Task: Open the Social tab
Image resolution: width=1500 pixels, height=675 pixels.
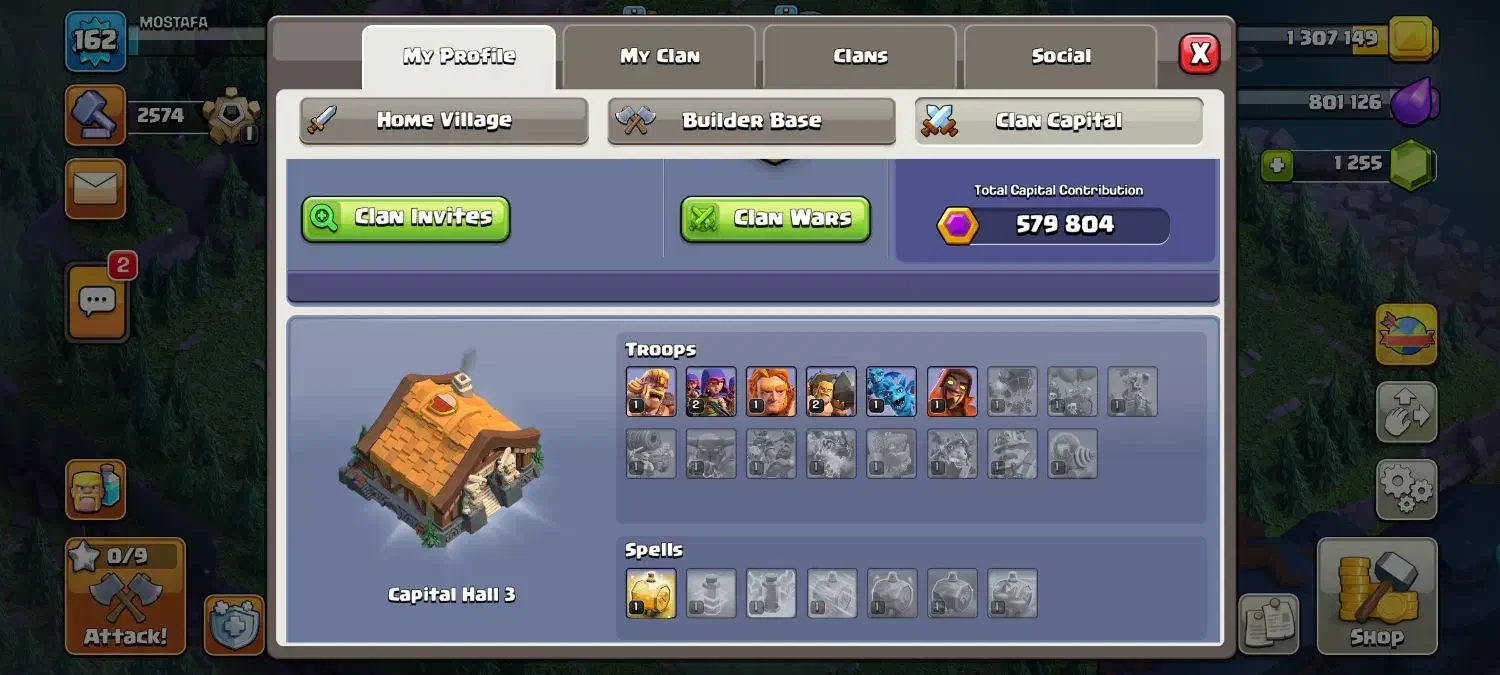Action: (x=1061, y=56)
